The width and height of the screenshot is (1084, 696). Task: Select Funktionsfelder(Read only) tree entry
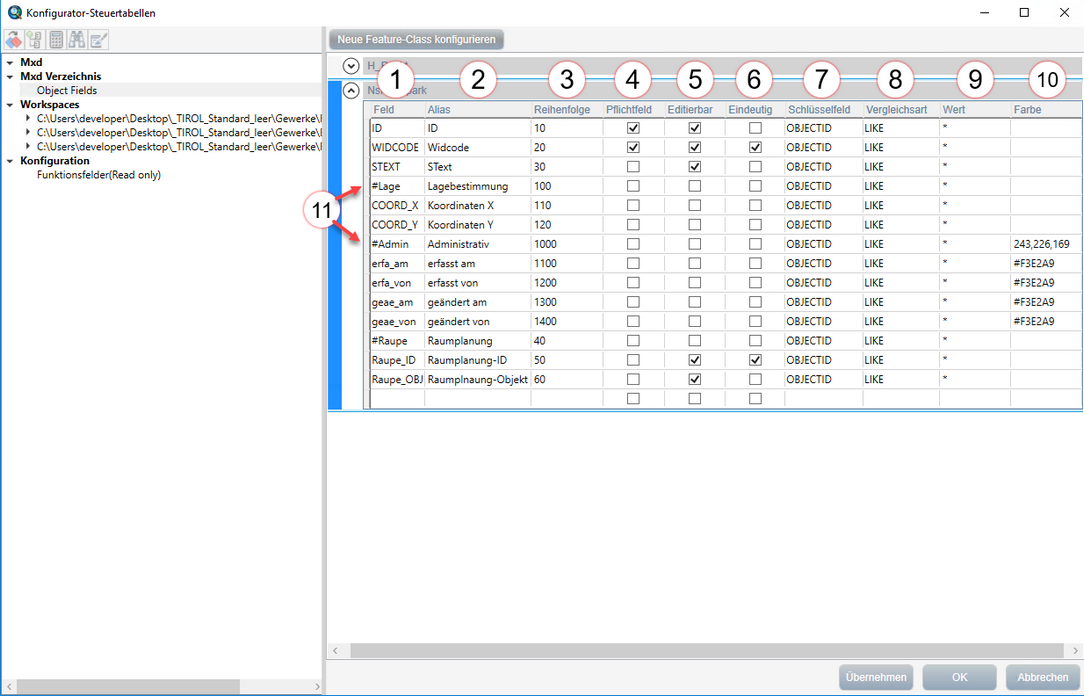coord(99,175)
